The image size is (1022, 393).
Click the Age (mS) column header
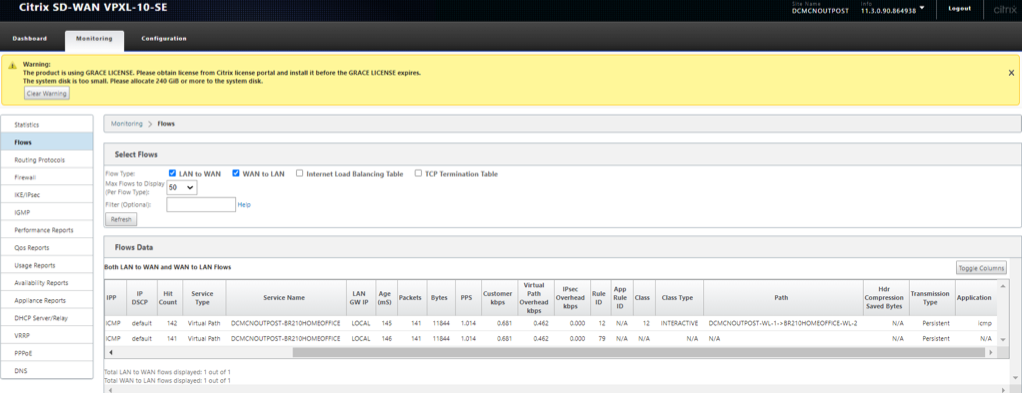[384, 297]
